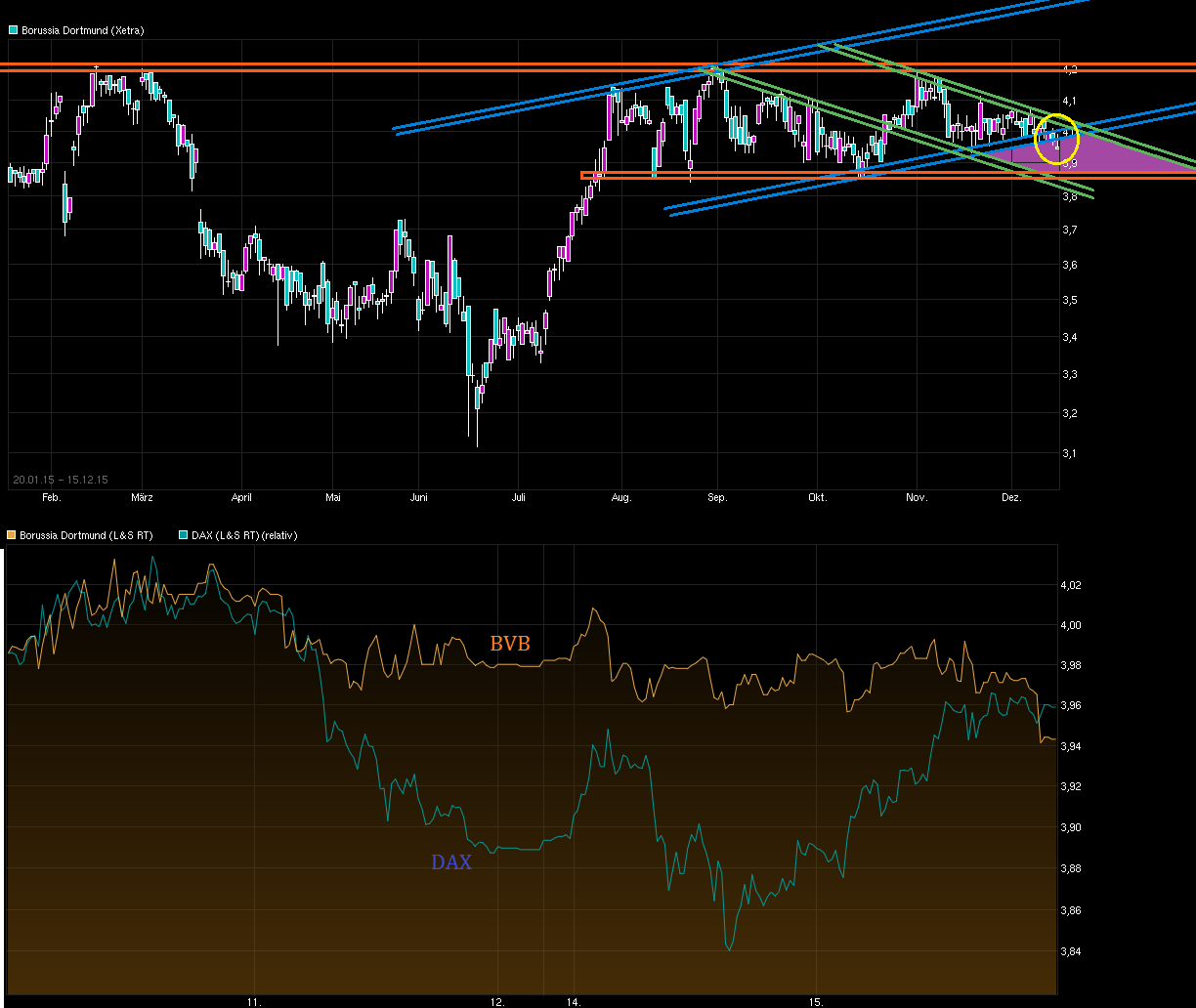Click the 'April' month label
Image resolution: width=1196 pixels, height=1008 pixels.
(x=241, y=498)
